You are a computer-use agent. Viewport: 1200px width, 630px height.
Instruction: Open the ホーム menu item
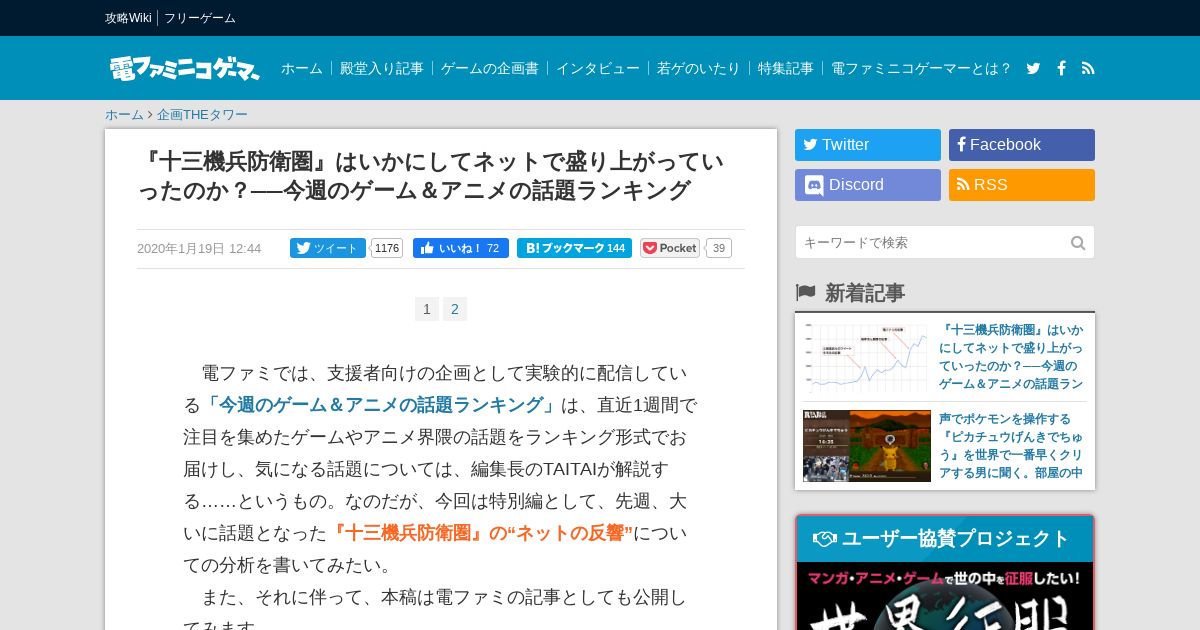point(302,68)
